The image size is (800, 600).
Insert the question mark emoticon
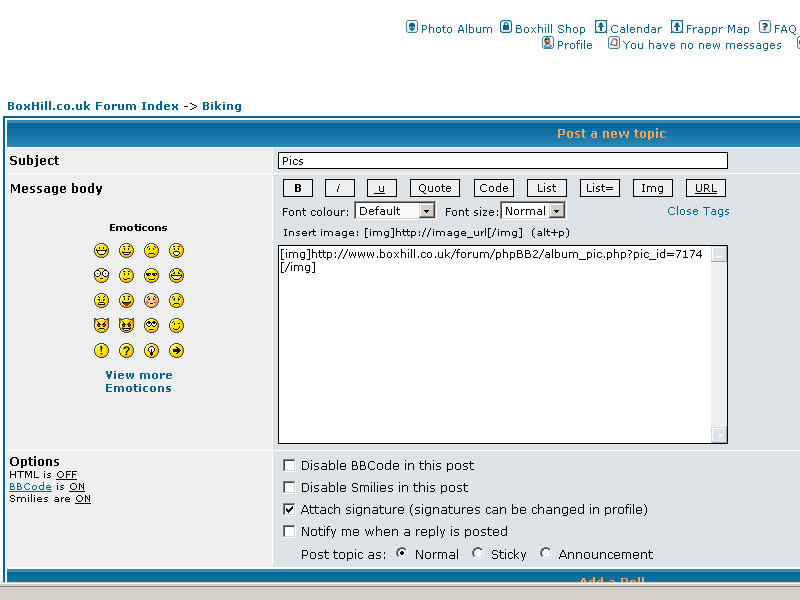tap(126, 350)
